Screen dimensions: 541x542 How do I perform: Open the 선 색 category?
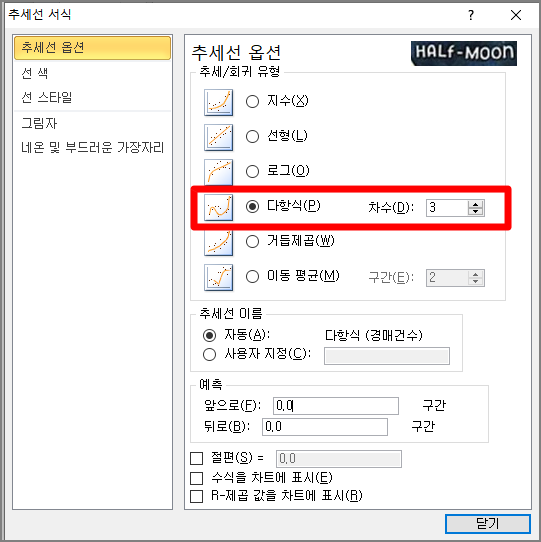[x=93, y=73]
